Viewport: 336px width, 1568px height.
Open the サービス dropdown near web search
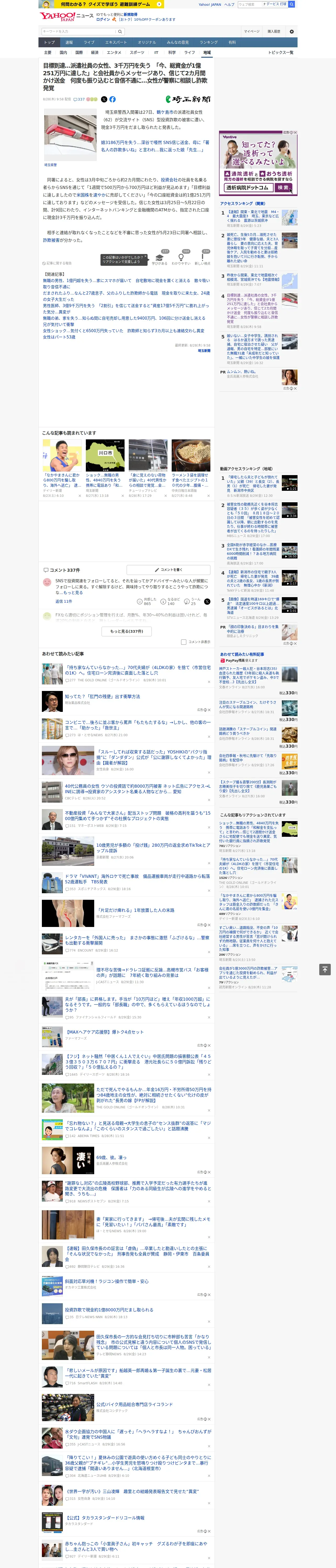[275, 4]
